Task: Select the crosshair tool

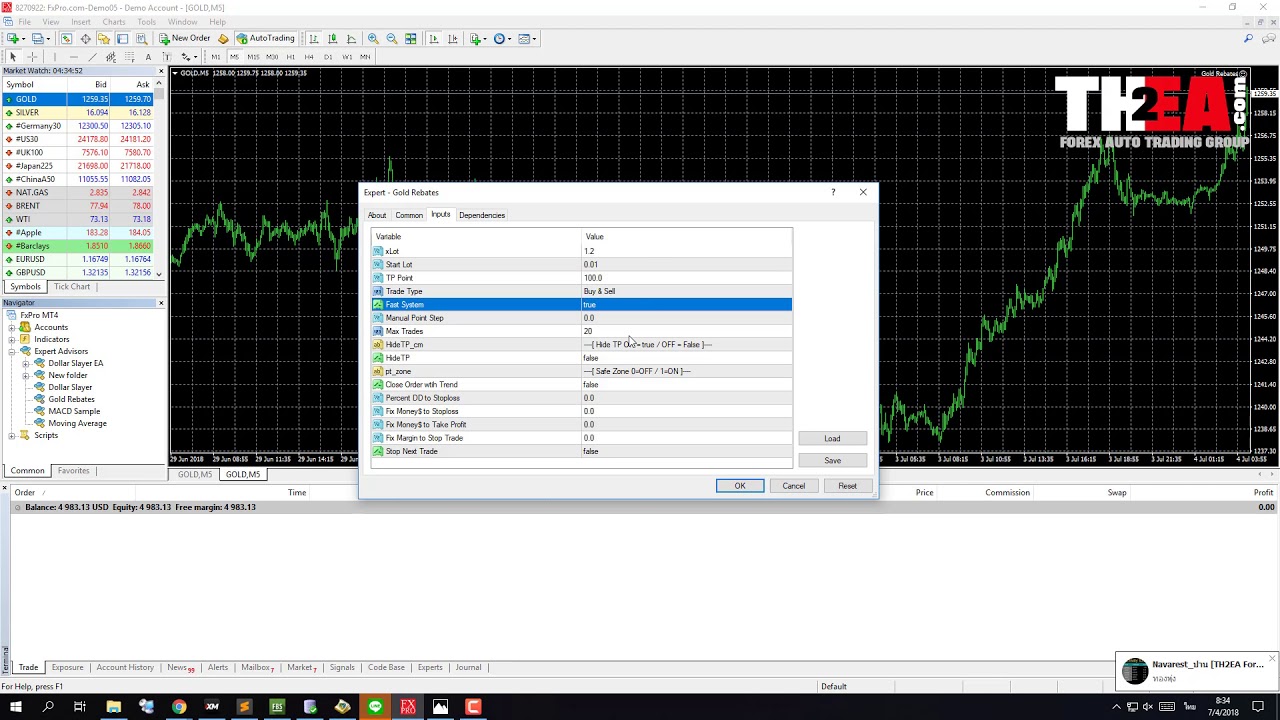Action: pos(32,57)
